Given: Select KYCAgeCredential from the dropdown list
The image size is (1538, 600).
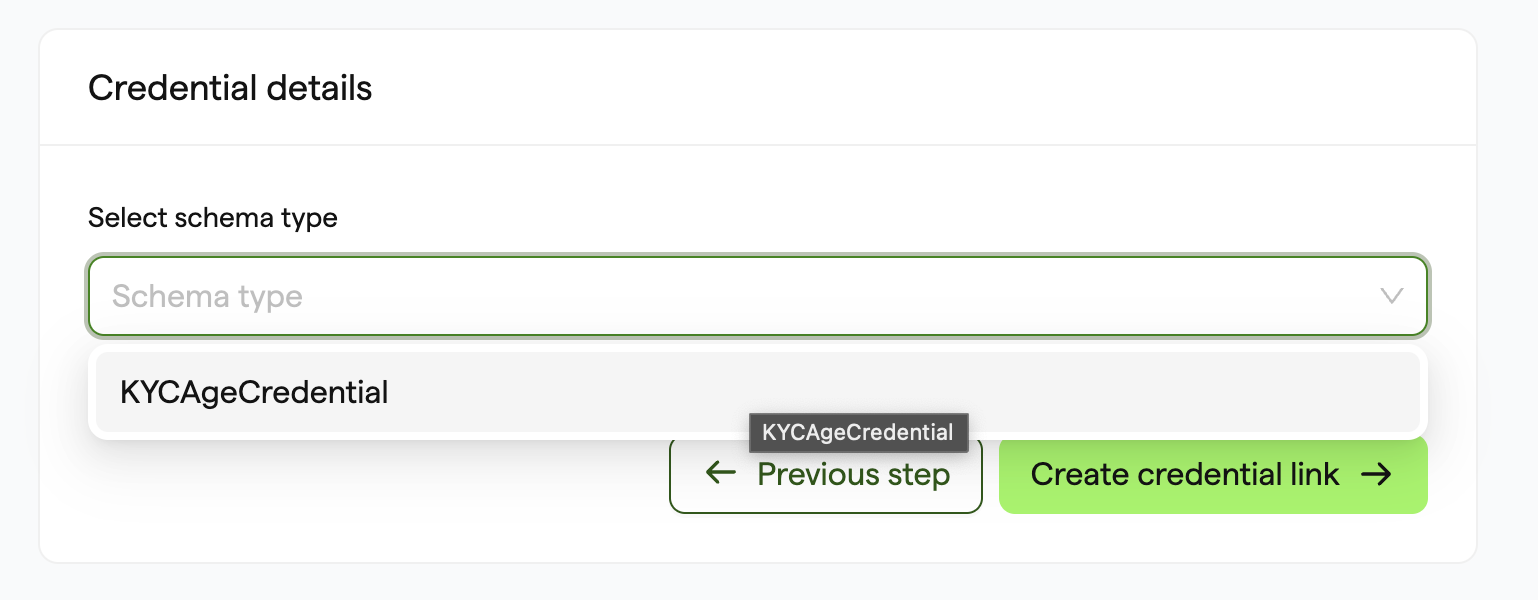Looking at the screenshot, I should click(758, 392).
